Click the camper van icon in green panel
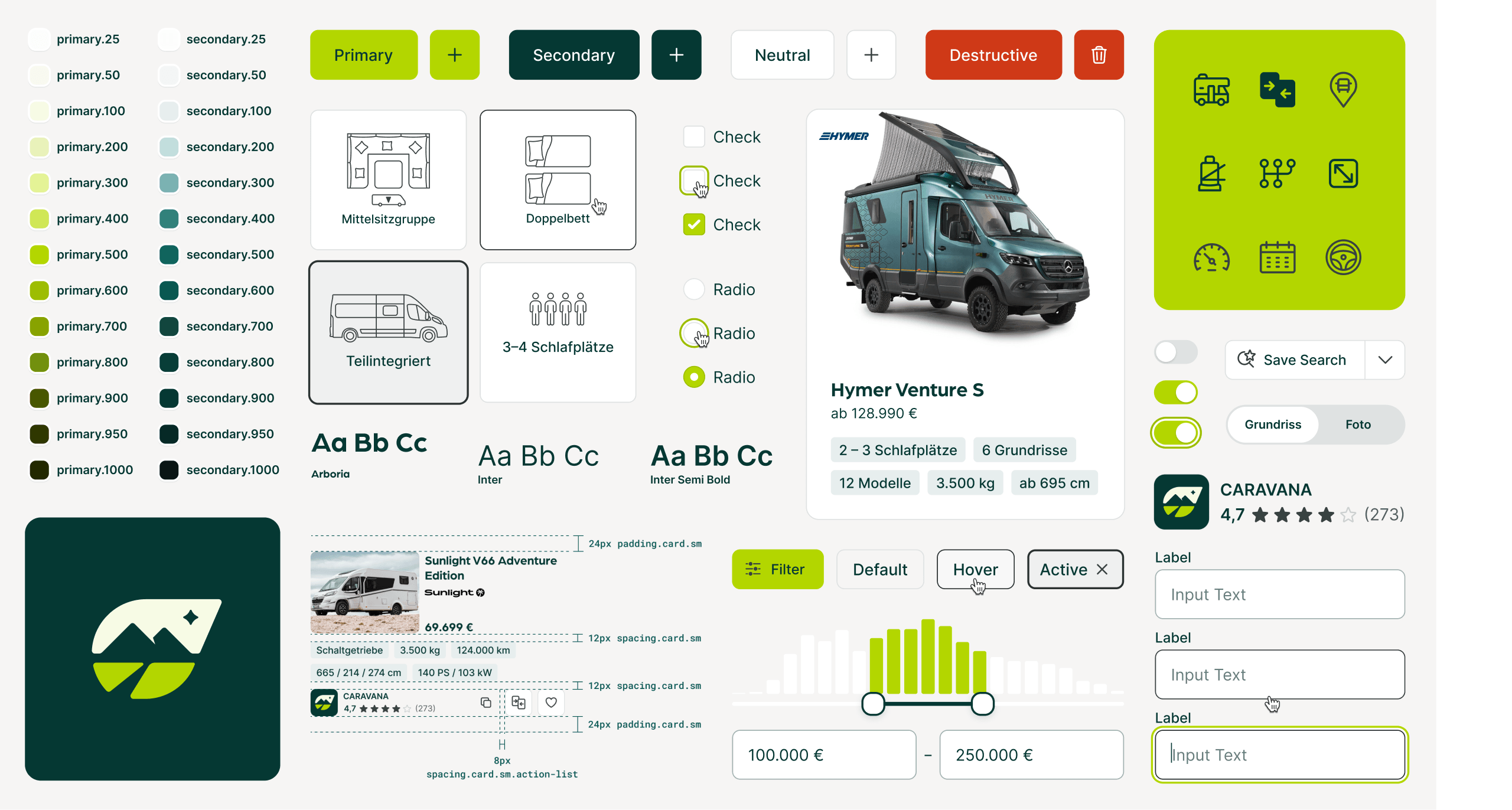Screen dimensions: 1512x810 pyautogui.click(x=1211, y=89)
